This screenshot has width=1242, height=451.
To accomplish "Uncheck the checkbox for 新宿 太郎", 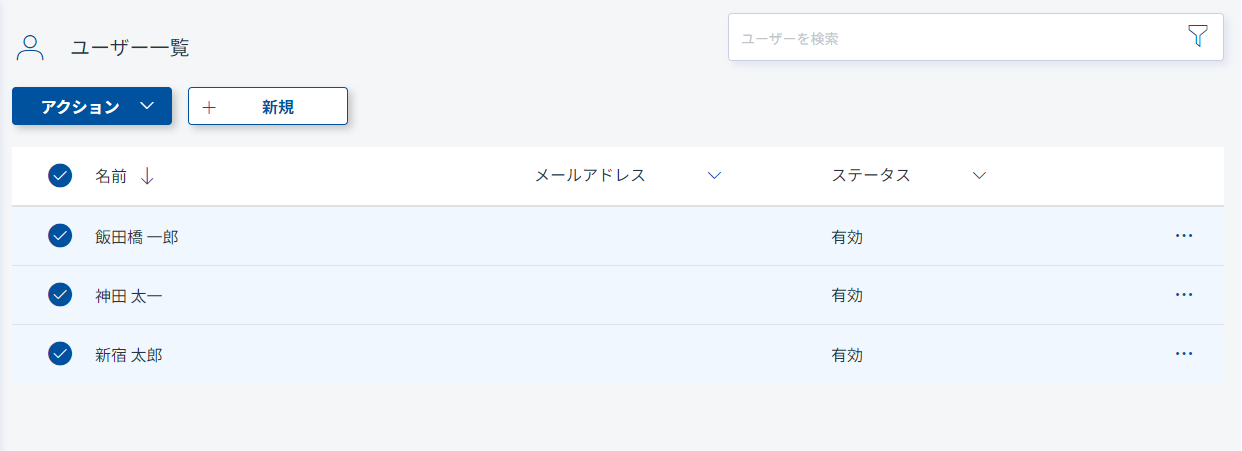I will click(60, 354).
